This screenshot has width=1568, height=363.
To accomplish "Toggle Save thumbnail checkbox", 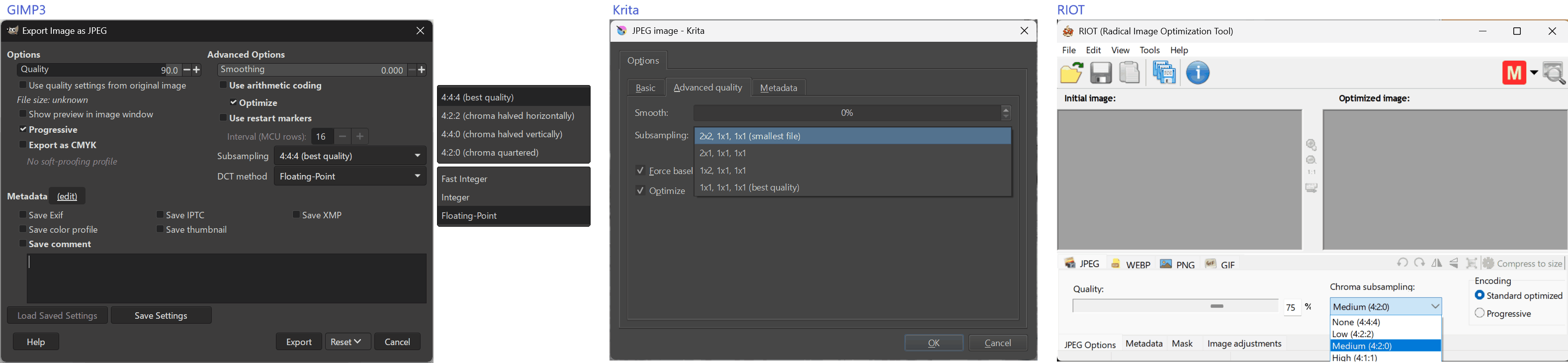I will [160, 229].
